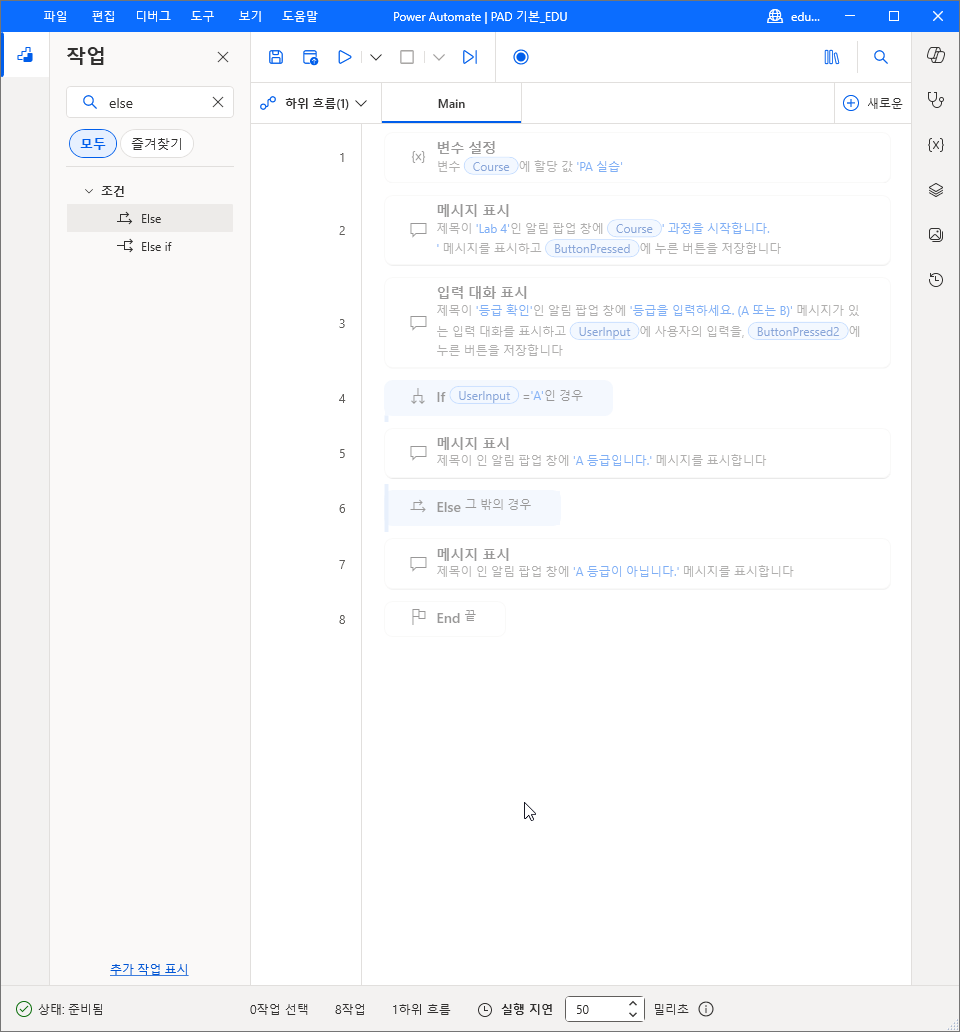This screenshot has height=1032, width=960.
Task: Open the 하위 흐름(1) dropdown
Action: (x=314, y=103)
